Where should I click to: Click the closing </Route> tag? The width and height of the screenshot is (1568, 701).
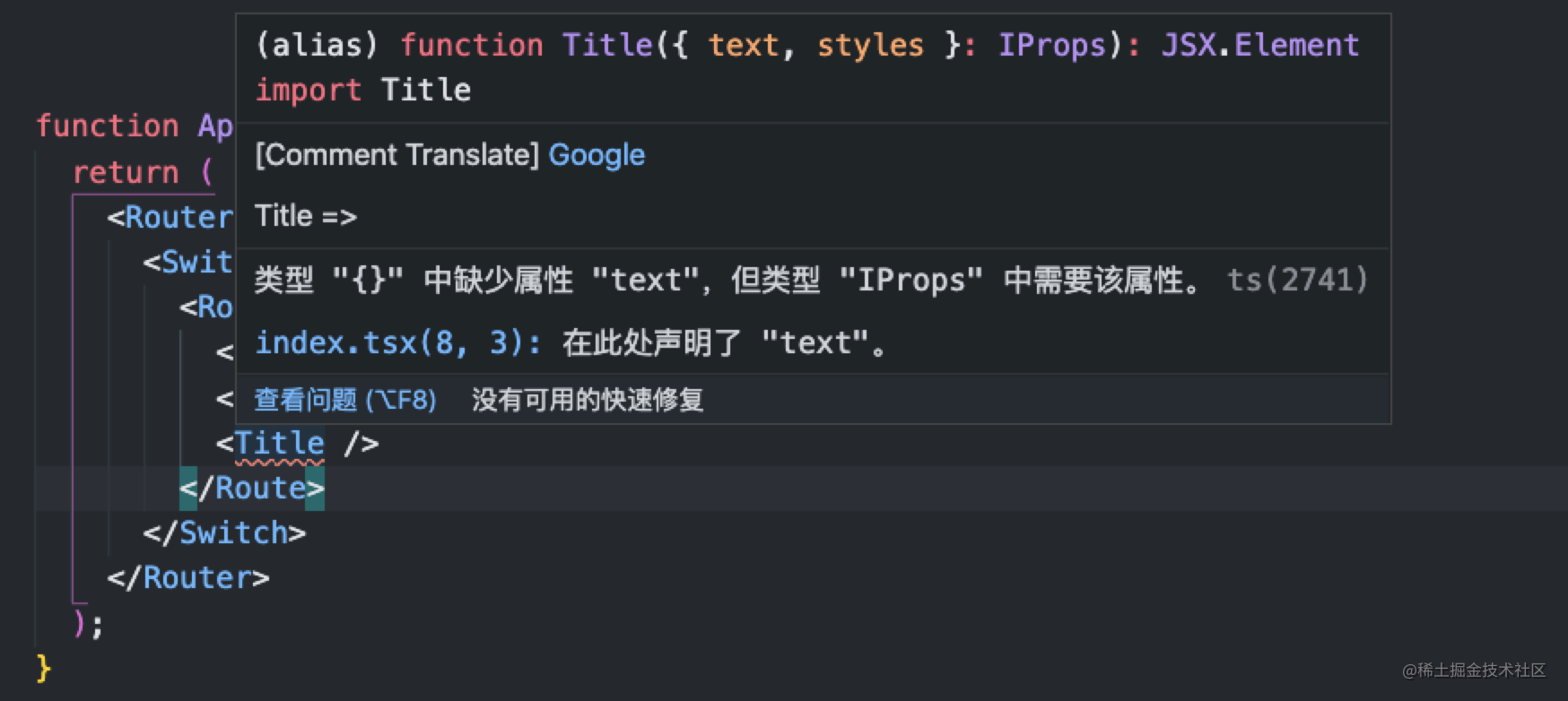tap(252, 489)
